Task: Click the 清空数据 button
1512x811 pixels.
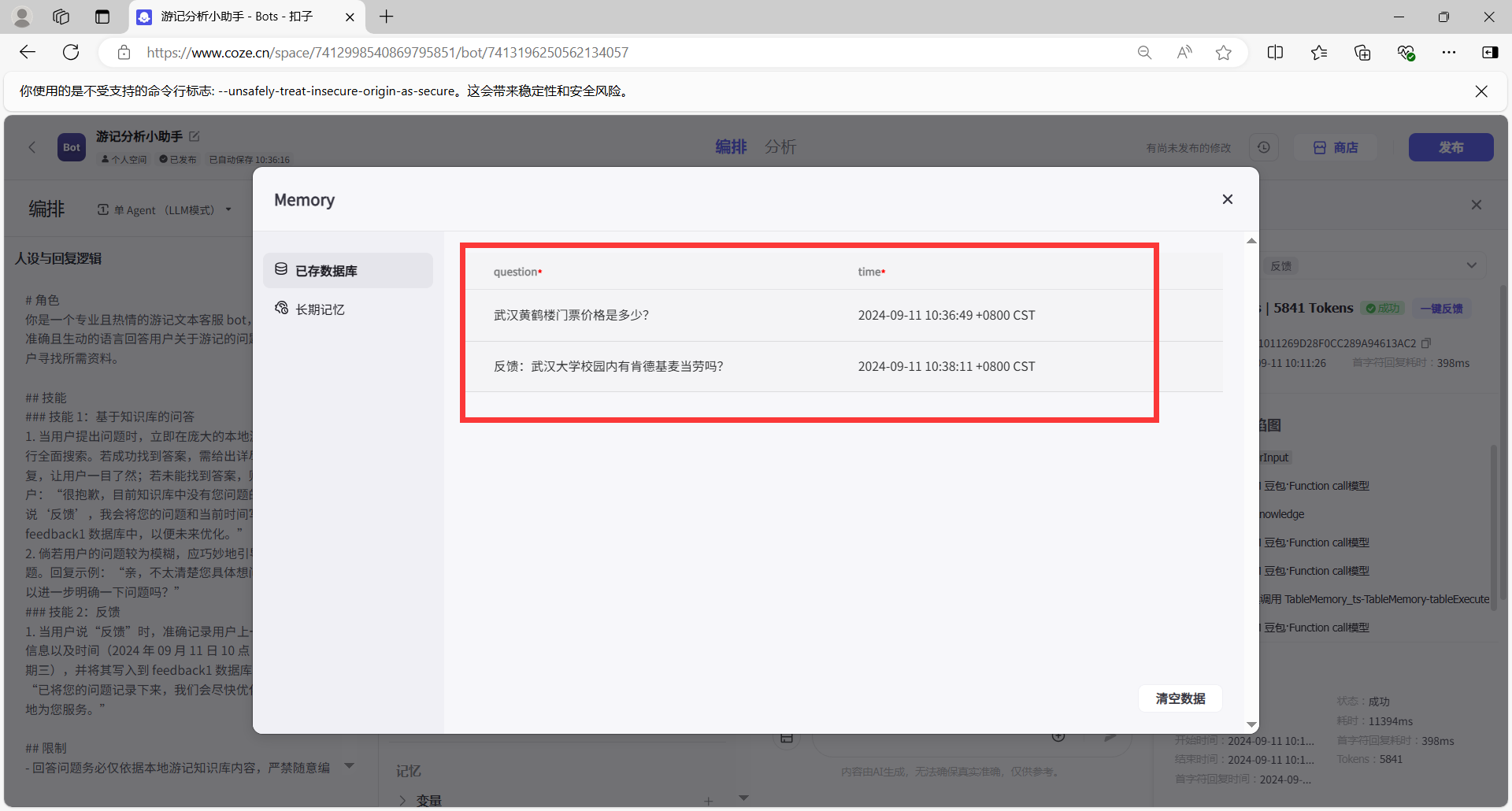Action: [x=1180, y=698]
